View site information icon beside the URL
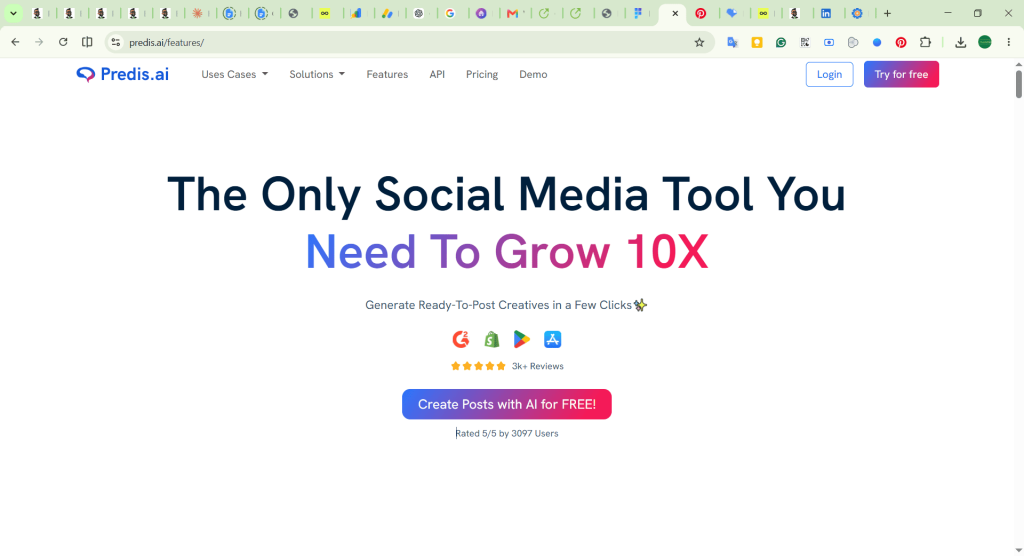This screenshot has height=556, width=1024. click(x=116, y=42)
